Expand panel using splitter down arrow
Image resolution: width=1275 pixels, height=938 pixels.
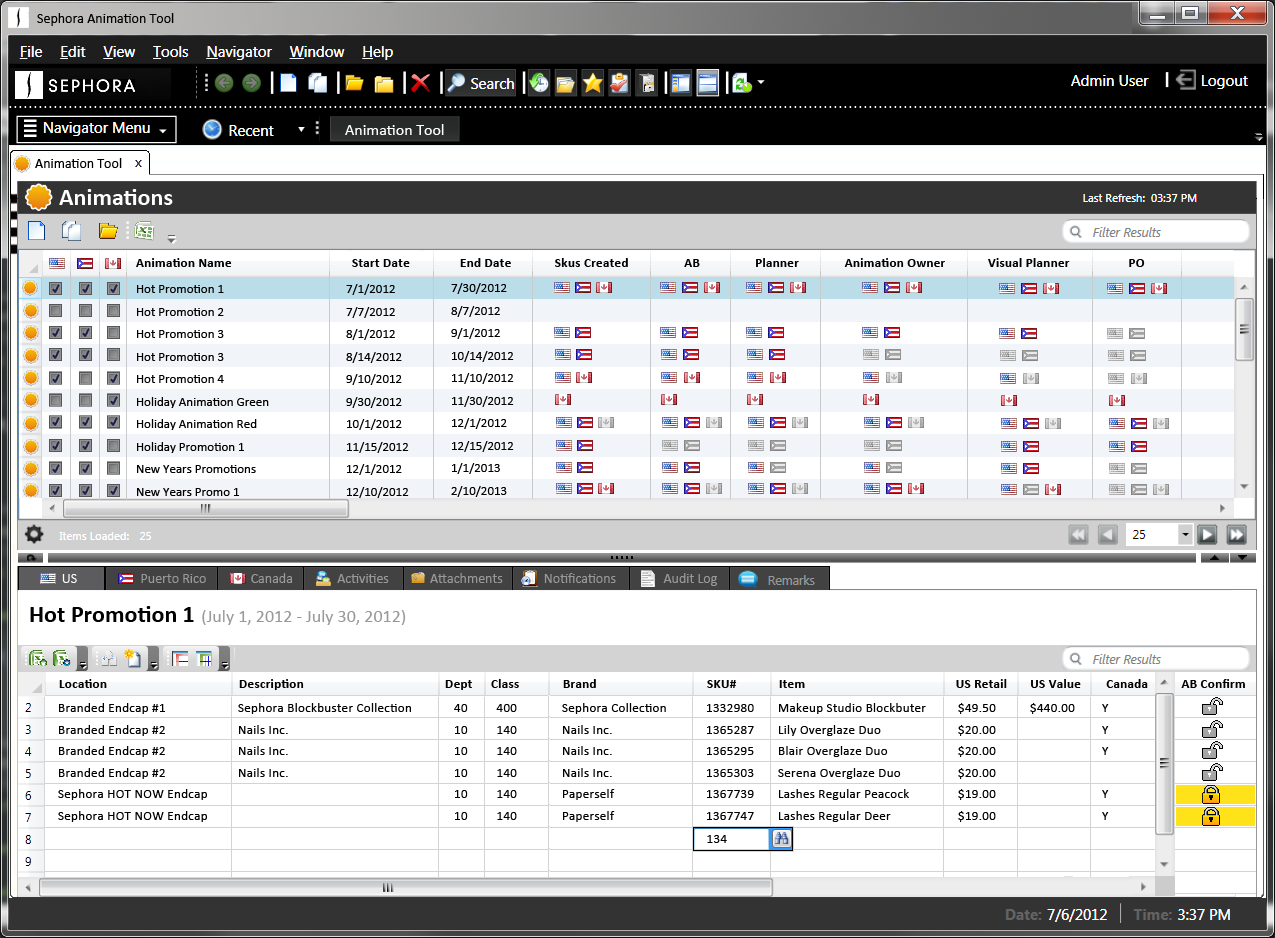[x=1241, y=557]
